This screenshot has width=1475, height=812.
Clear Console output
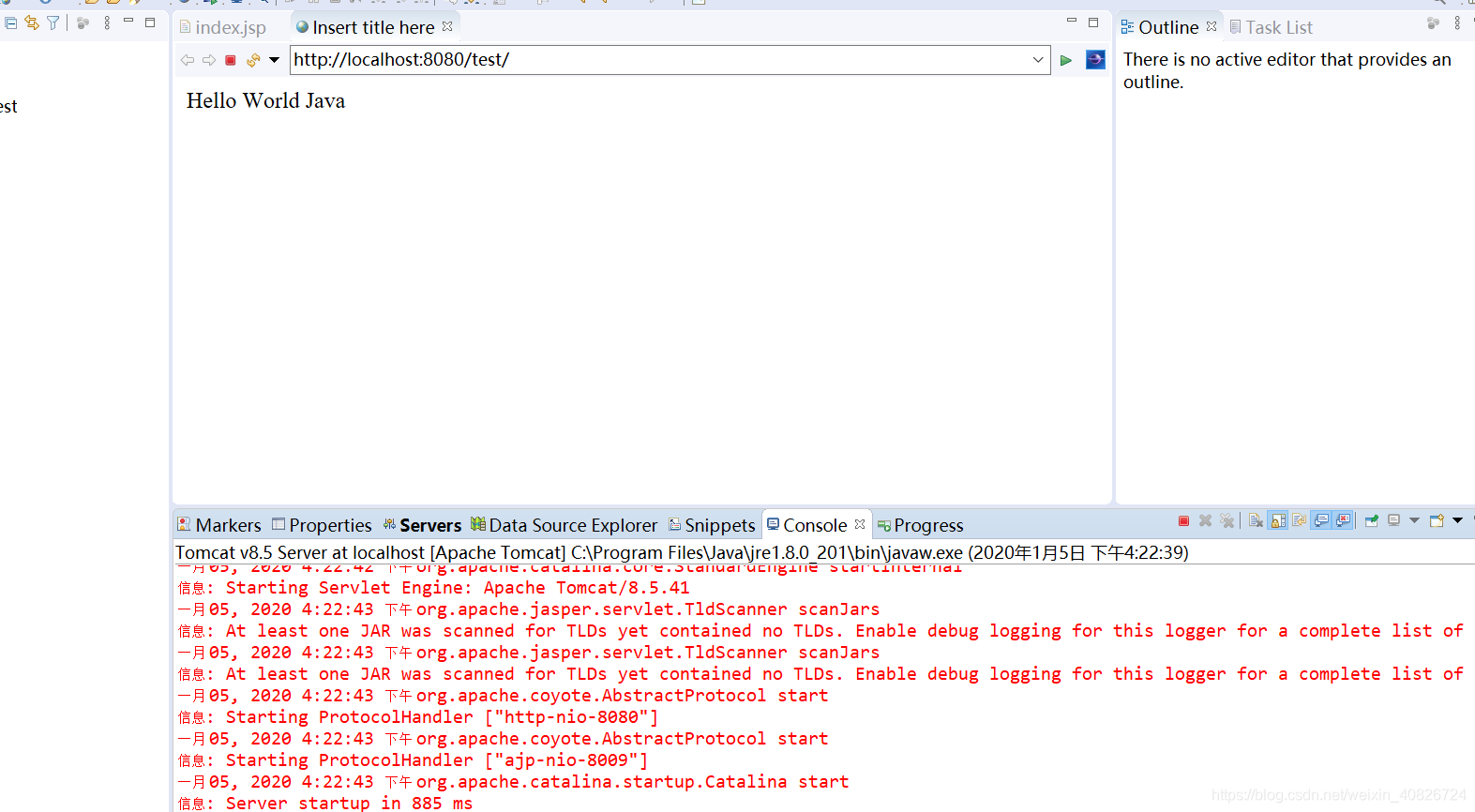click(x=1256, y=520)
